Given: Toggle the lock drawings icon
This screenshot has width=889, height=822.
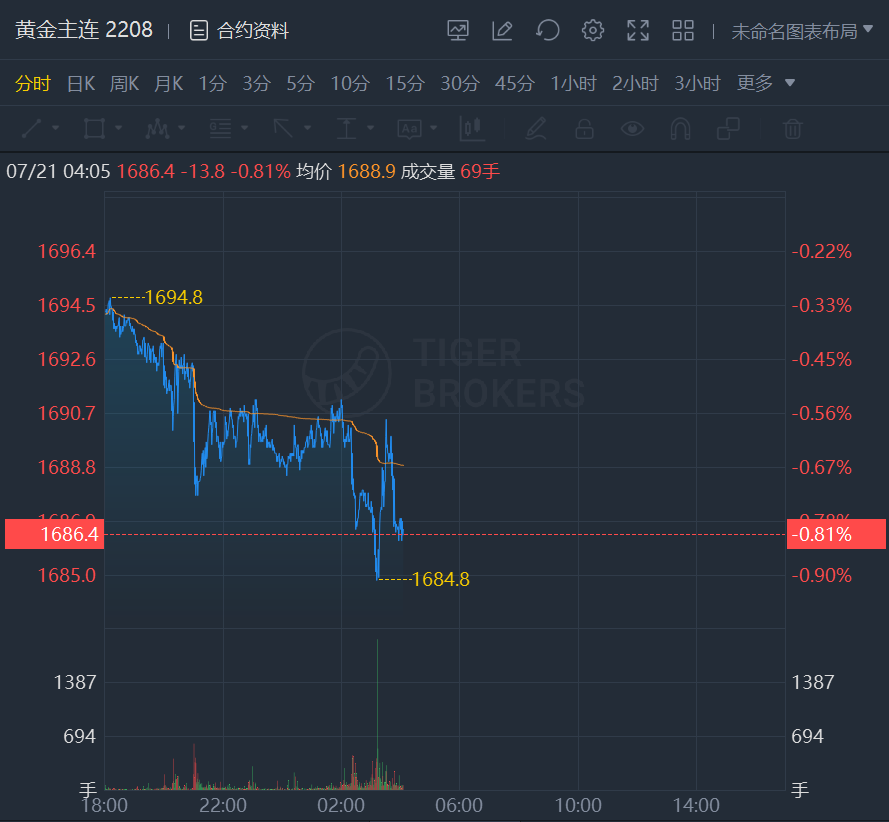Looking at the screenshot, I should click(584, 129).
